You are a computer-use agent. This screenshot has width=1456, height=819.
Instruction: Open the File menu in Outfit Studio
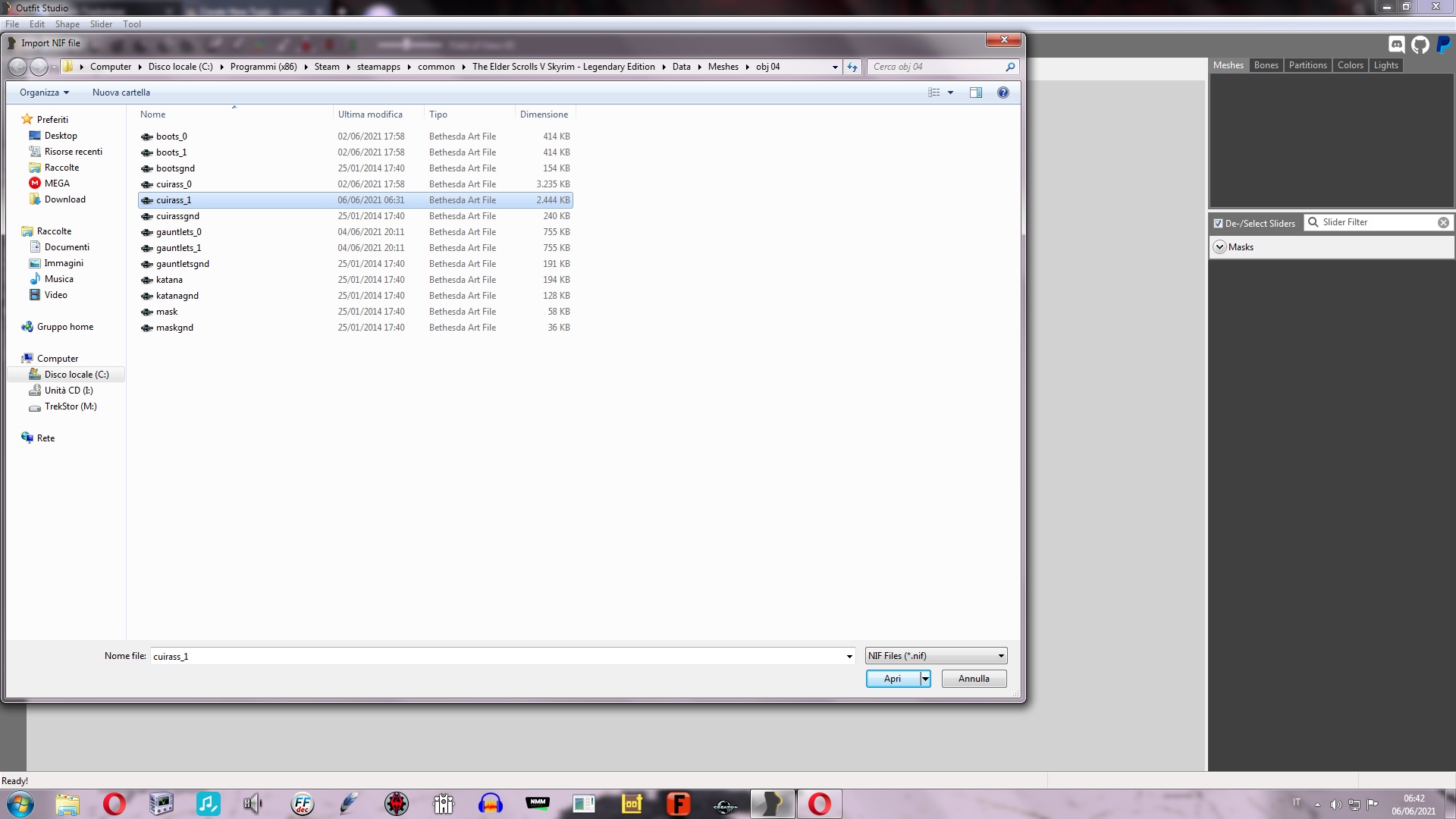tap(12, 24)
